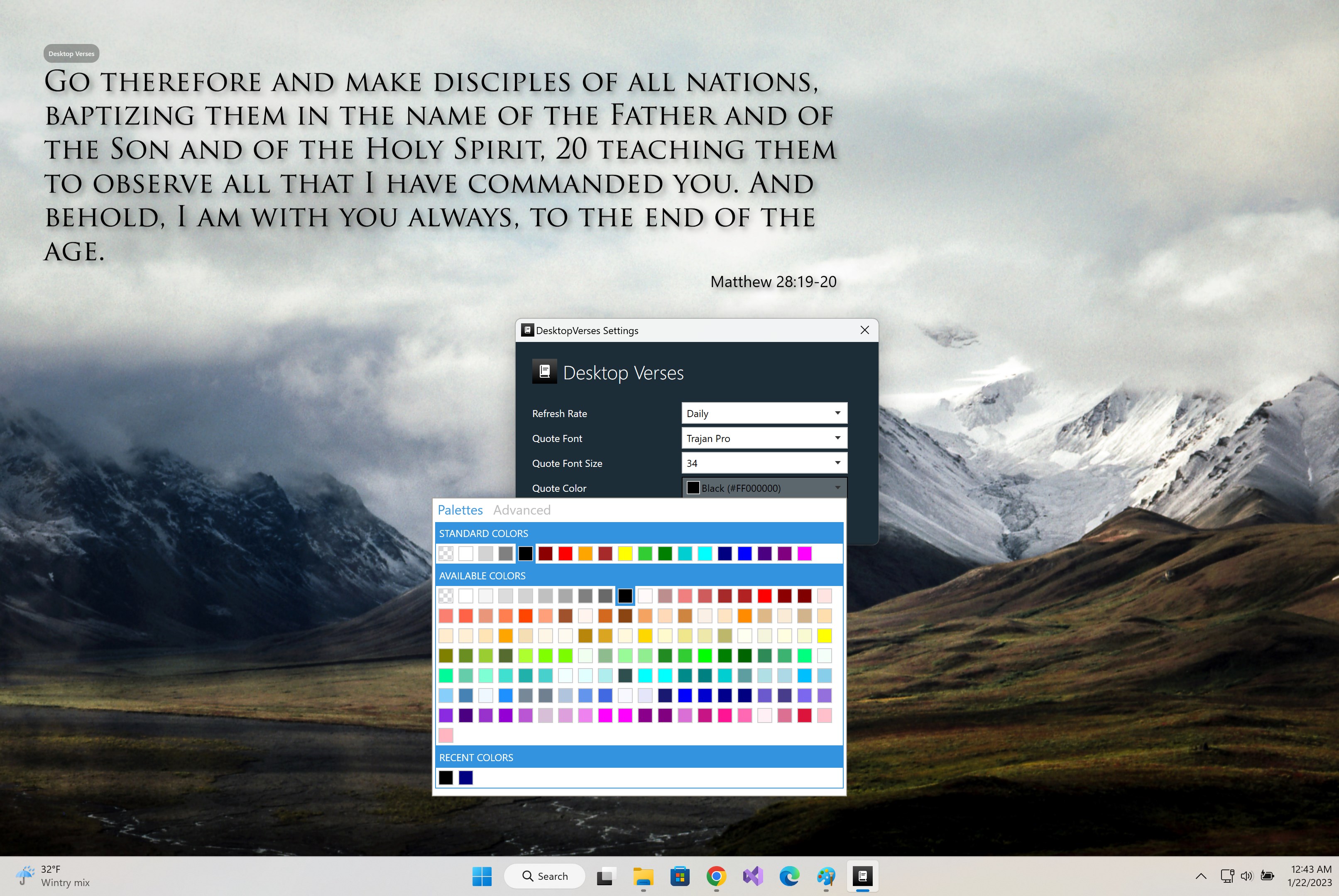The height and width of the screenshot is (896, 1339).
Task: Select the red swatch under Standard Colors
Action: 565,553
